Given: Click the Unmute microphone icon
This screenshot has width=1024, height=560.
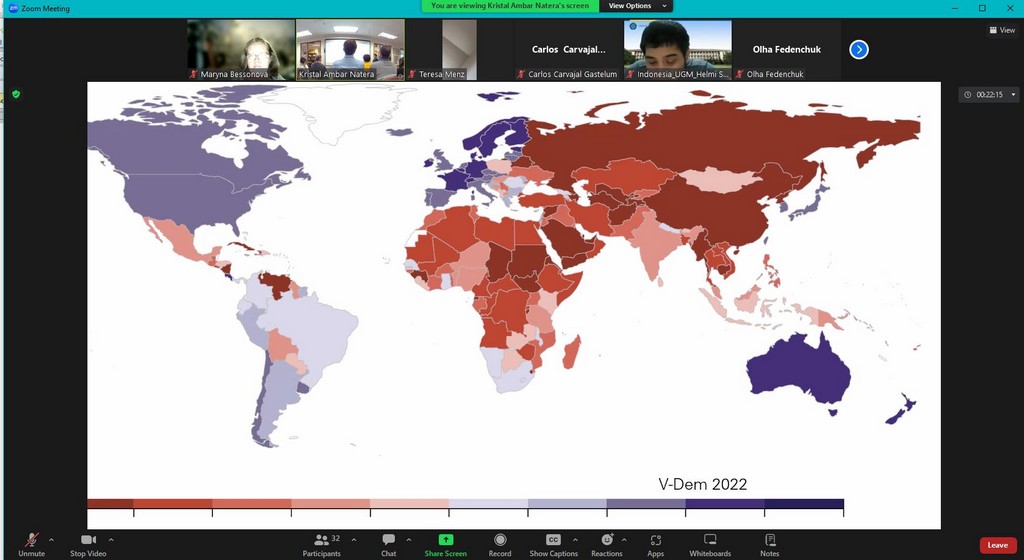Looking at the screenshot, I should (31, 541).
